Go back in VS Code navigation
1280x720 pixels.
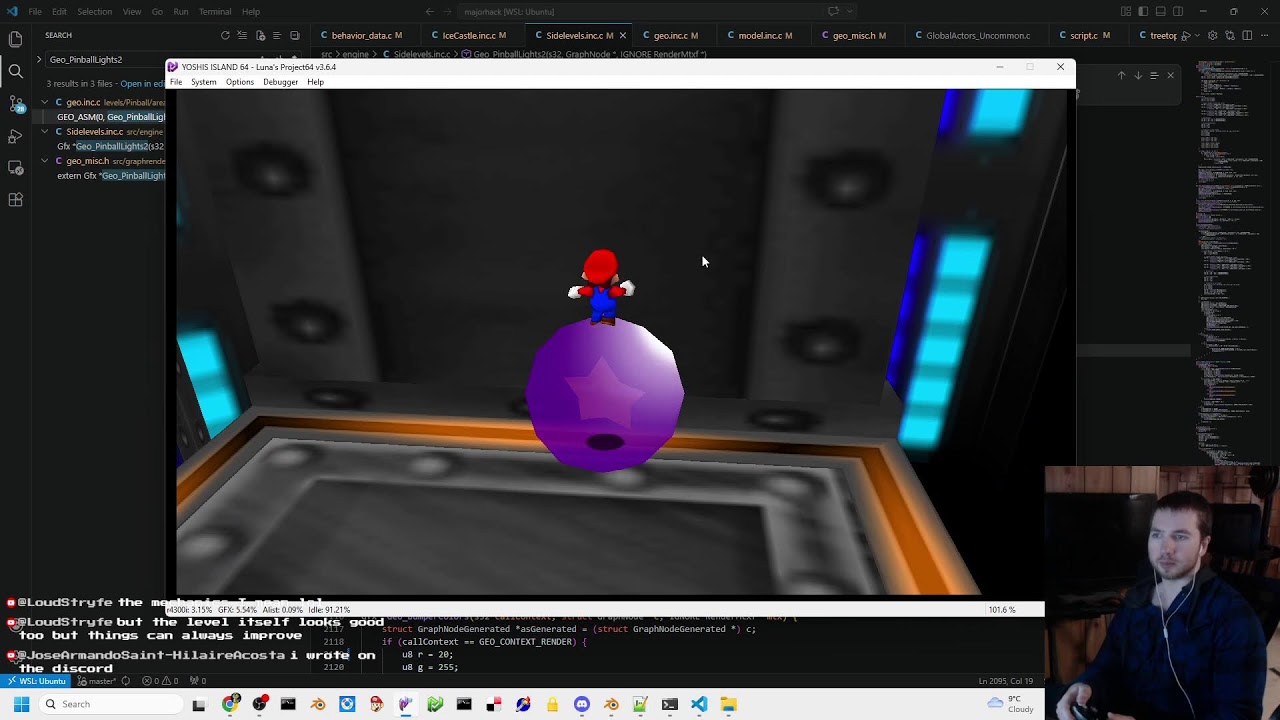coord(429,12)
